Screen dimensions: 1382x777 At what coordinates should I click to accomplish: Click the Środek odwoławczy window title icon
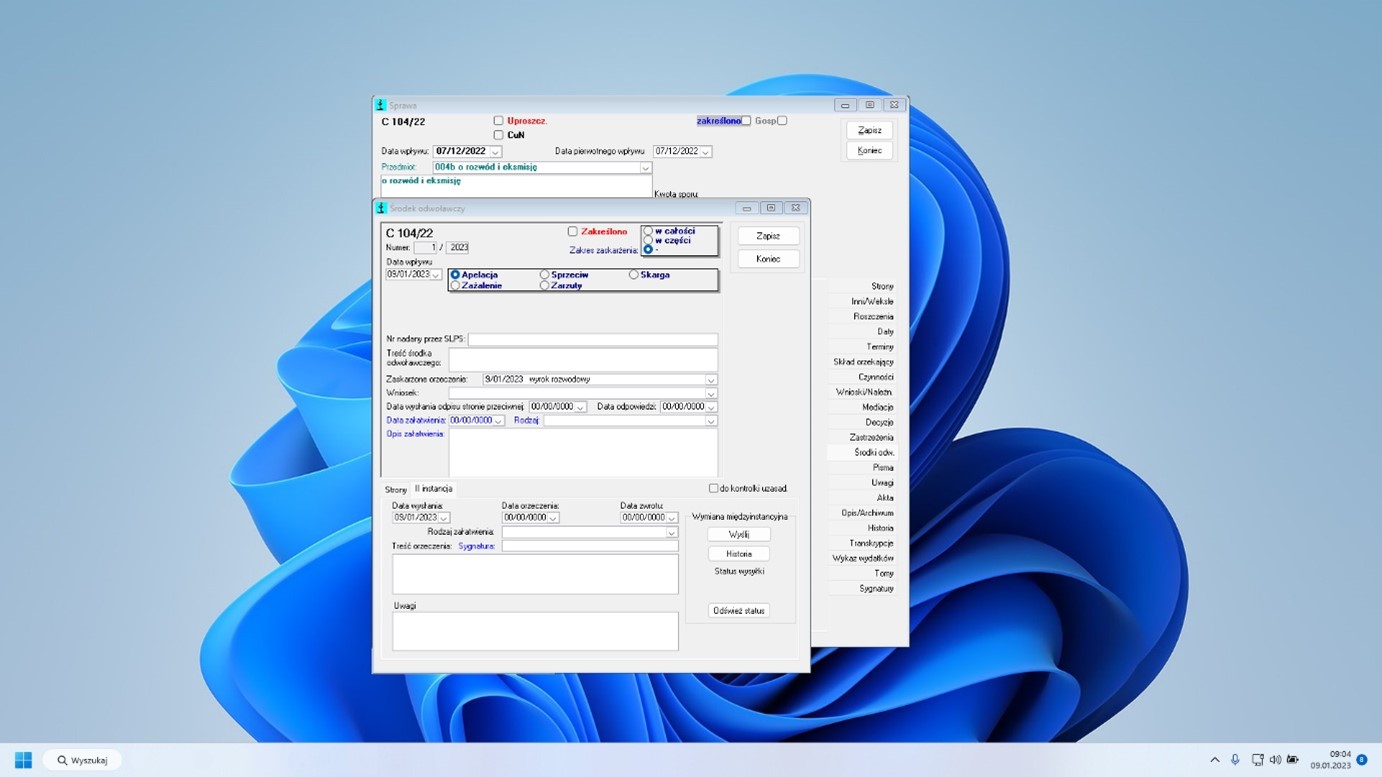click(x=380, y=208)
